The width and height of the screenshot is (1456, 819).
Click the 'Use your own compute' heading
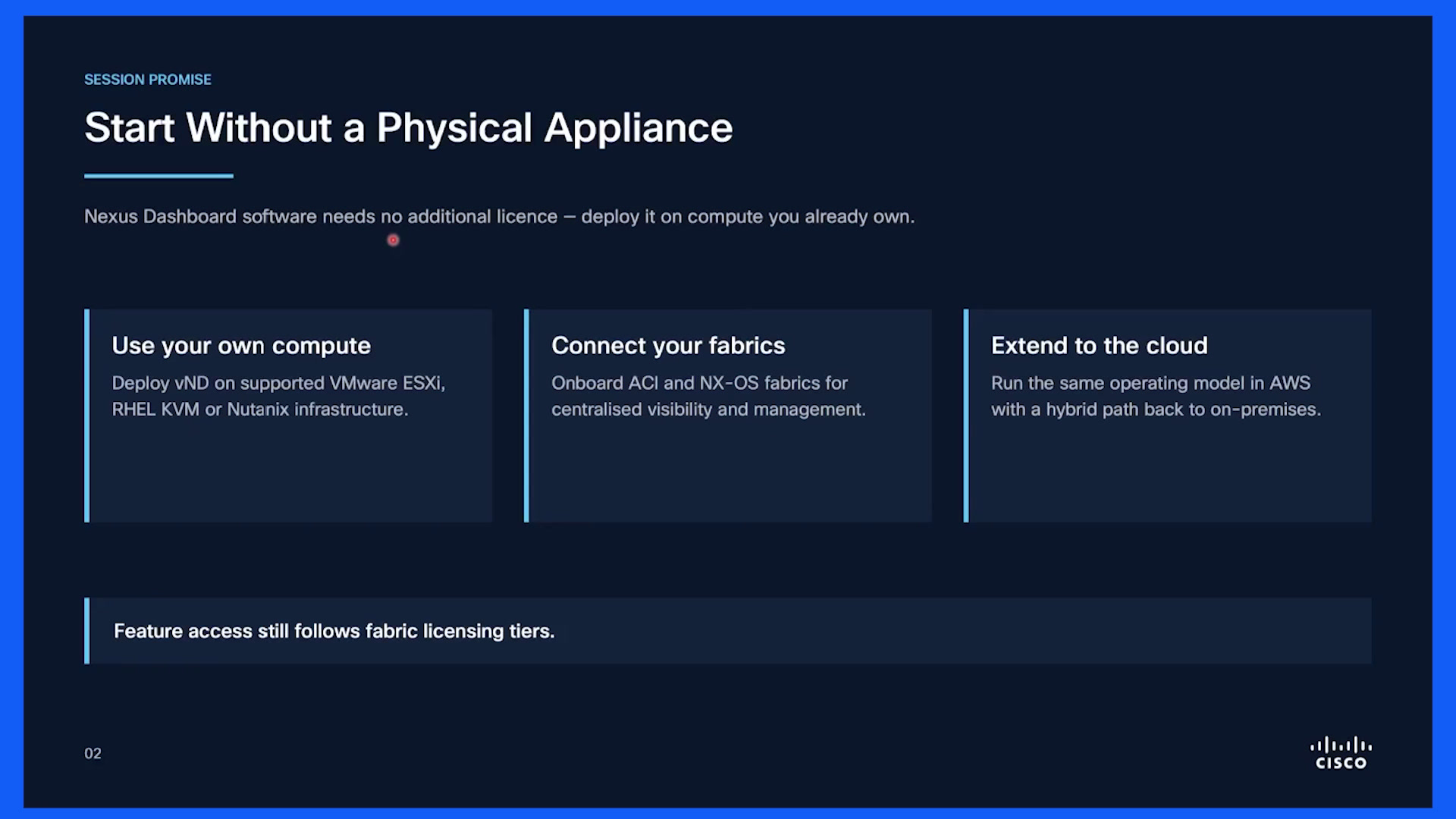coord(241,346)
